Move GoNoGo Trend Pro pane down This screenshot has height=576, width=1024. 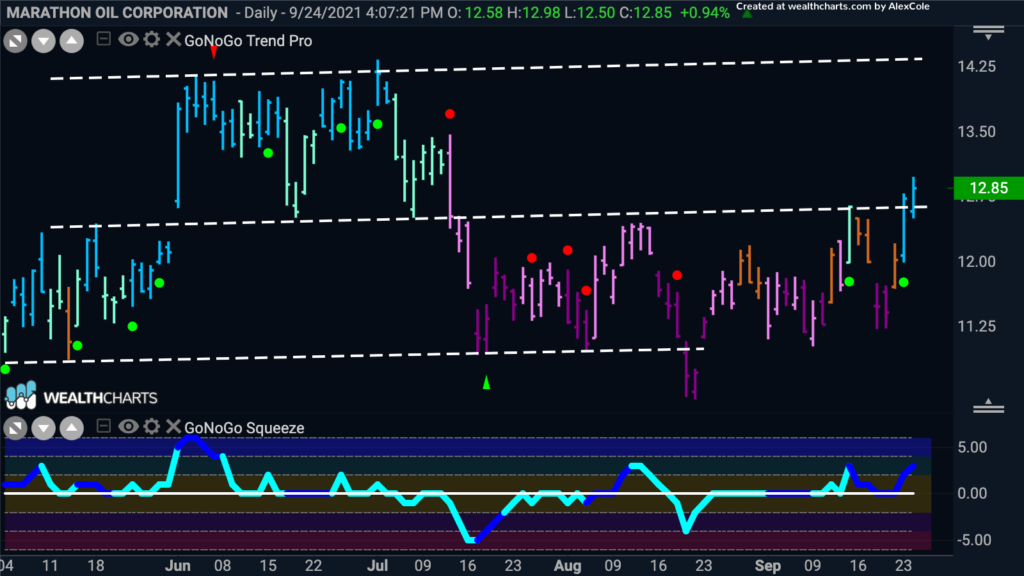coord(44,42)
